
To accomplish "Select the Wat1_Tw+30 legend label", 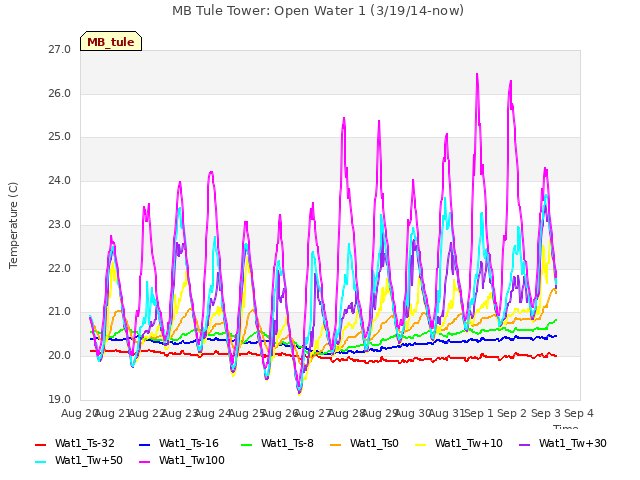I will click(x=573, y=443).
